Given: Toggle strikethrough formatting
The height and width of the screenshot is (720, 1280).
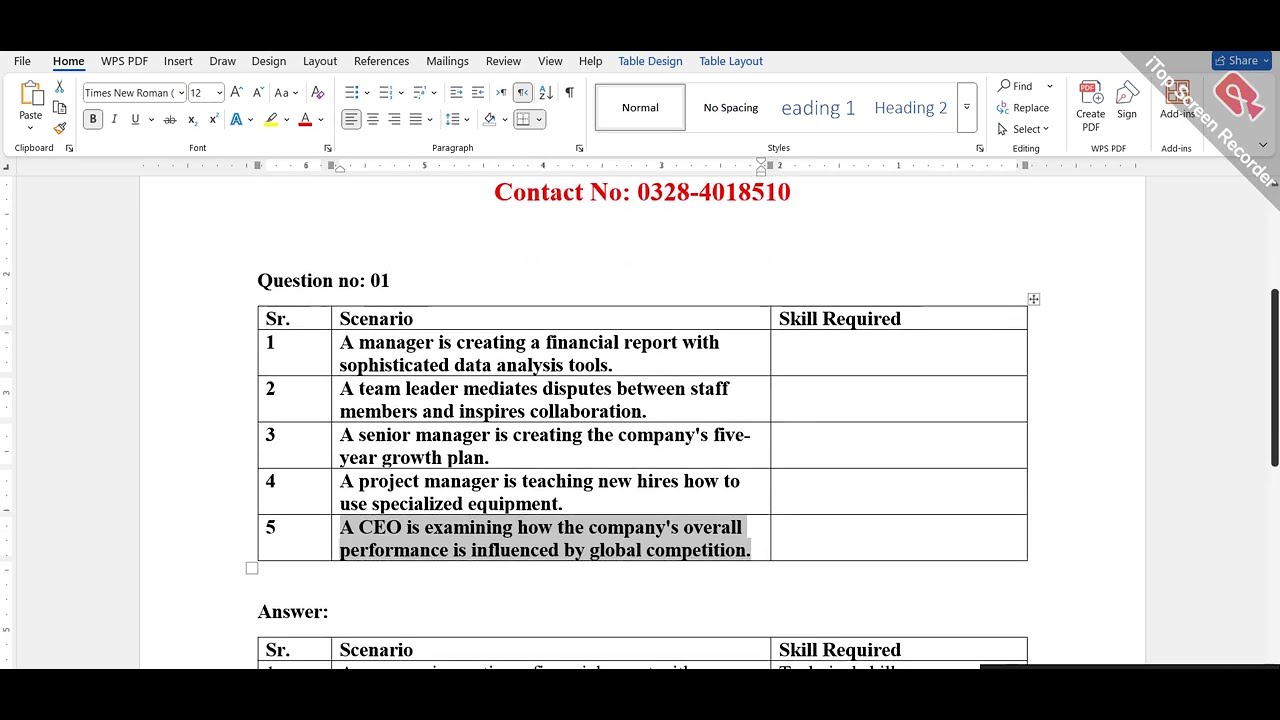Looking at the screenshot, I should pos(170,120).
